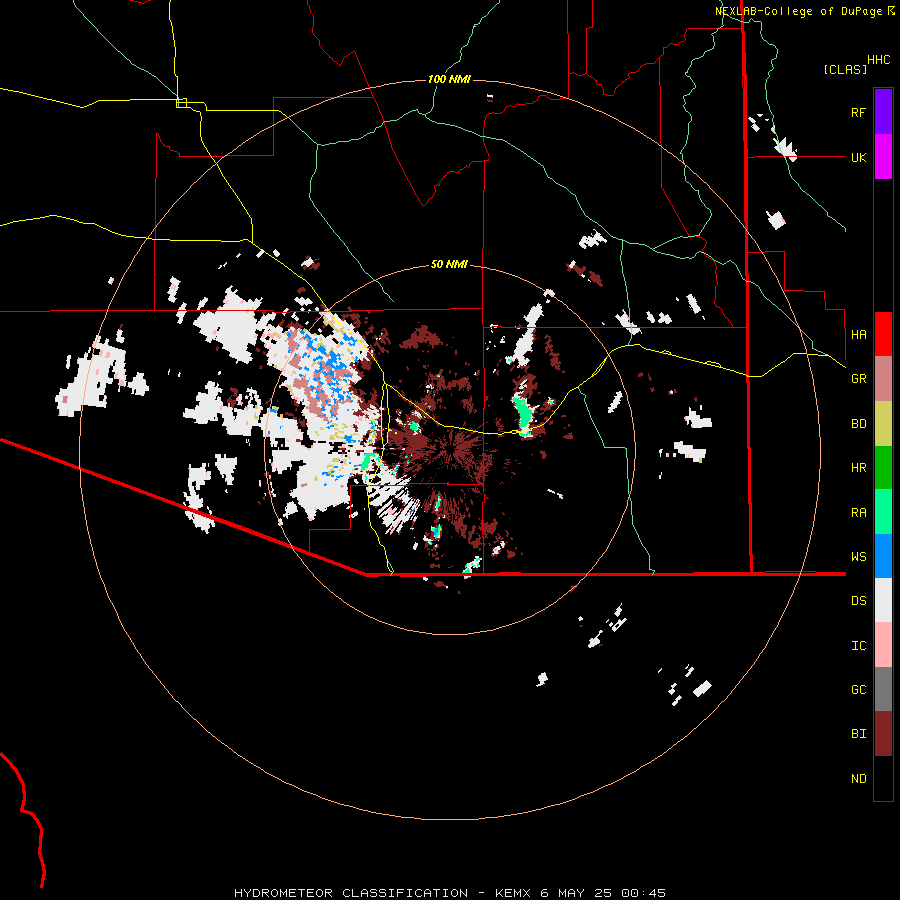Click the WS blue color swatch
Viewport: 900px width, 900px height.
click(883, 556)
